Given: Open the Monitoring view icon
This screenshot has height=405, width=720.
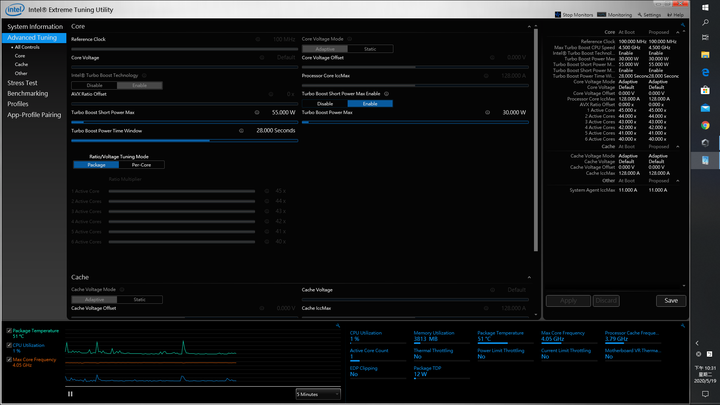Looking at the screenshot, I should [602, 15].
